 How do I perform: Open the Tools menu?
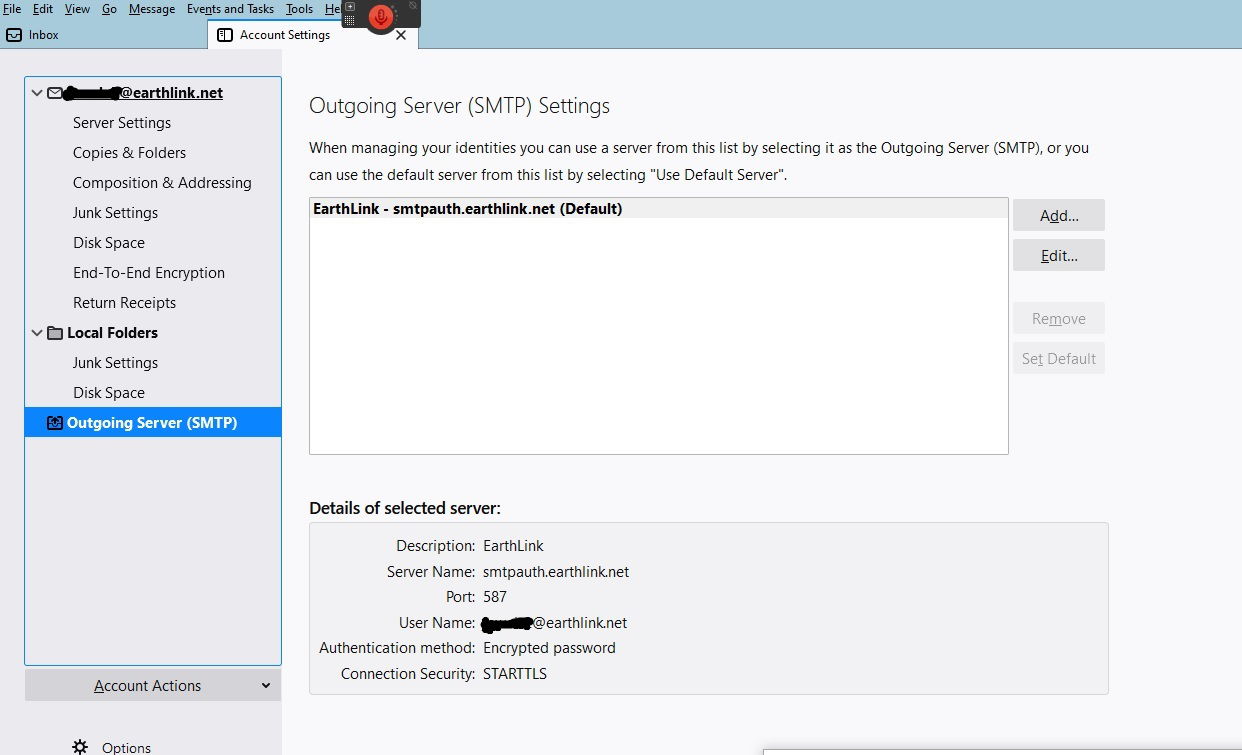pos(299,9)
